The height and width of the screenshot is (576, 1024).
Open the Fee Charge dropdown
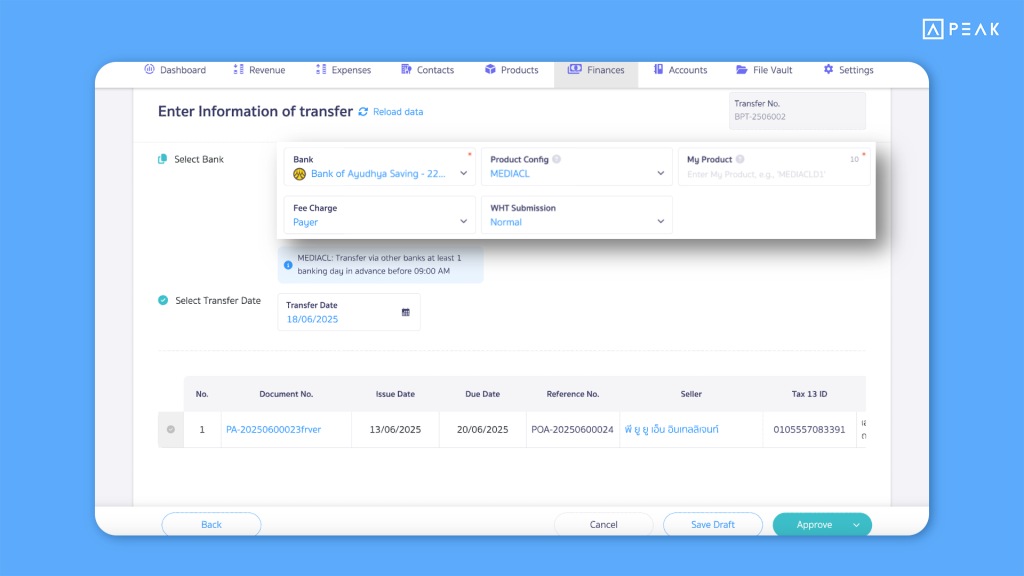click(463, 222)
